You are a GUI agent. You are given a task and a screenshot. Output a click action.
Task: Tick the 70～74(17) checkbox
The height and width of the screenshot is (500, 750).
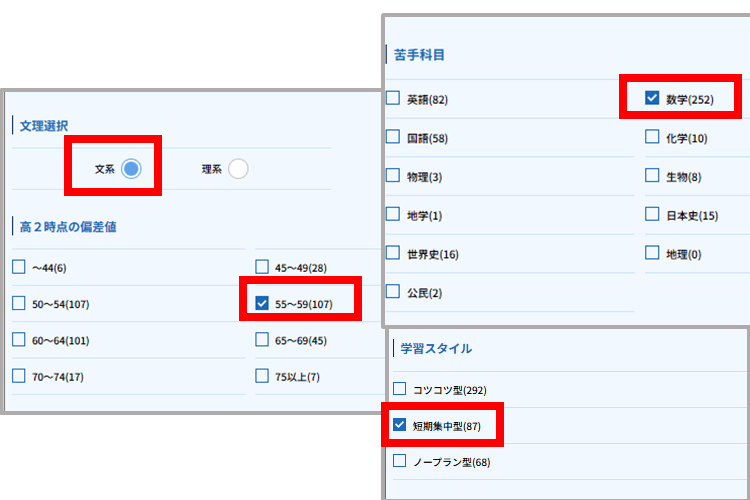19,376
